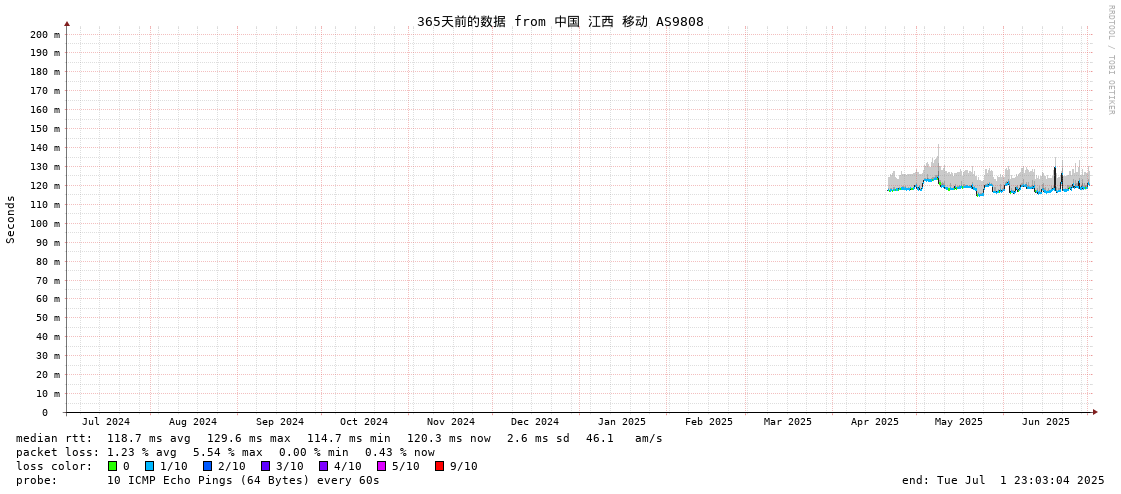The height and width of the screenshot is (494, 1121).
Task: Click the chart title ending with AS9808
Action: pos(560,22)
